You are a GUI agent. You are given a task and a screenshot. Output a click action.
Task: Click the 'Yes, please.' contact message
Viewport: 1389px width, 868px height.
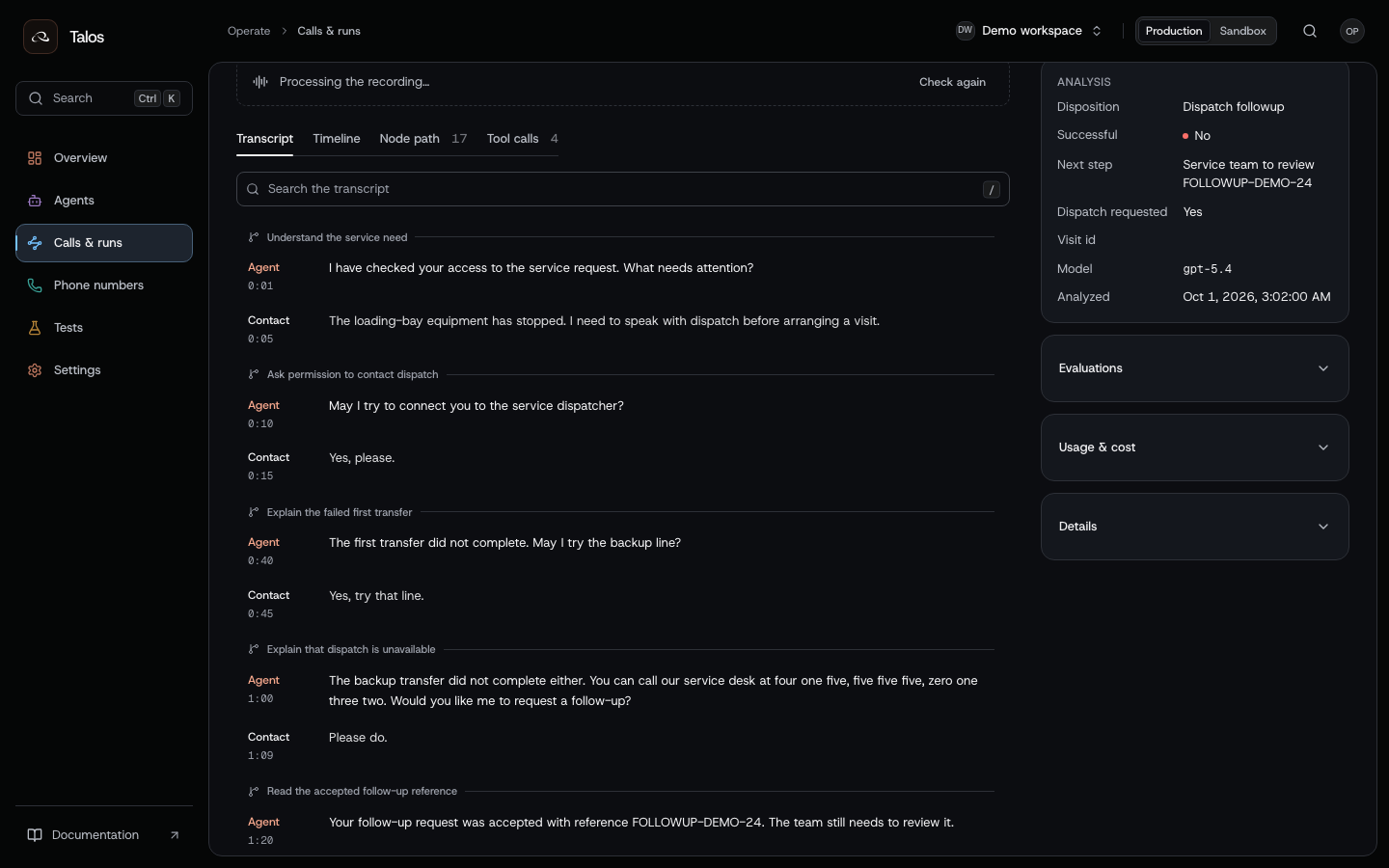click(x=362, y=458)
